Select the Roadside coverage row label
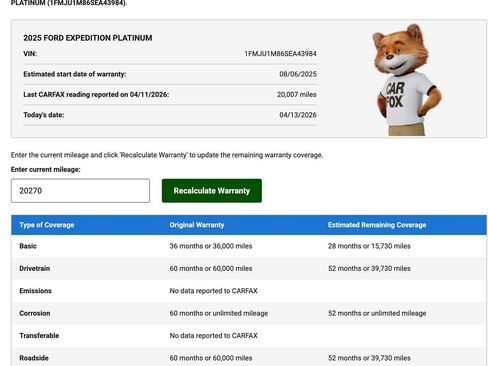The width and height of the screenshot is (488, 366). 34,358
